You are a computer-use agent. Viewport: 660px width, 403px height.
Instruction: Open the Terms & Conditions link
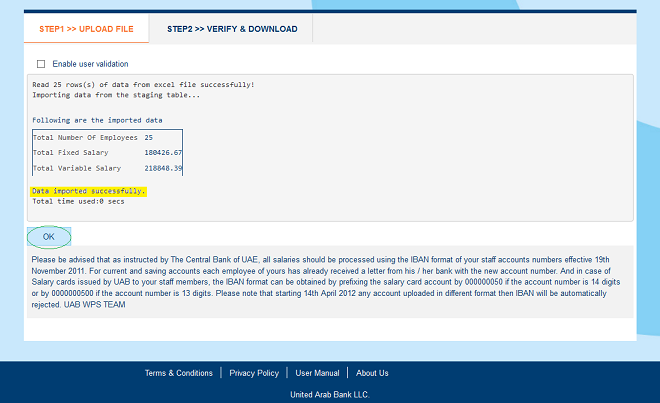179,373
